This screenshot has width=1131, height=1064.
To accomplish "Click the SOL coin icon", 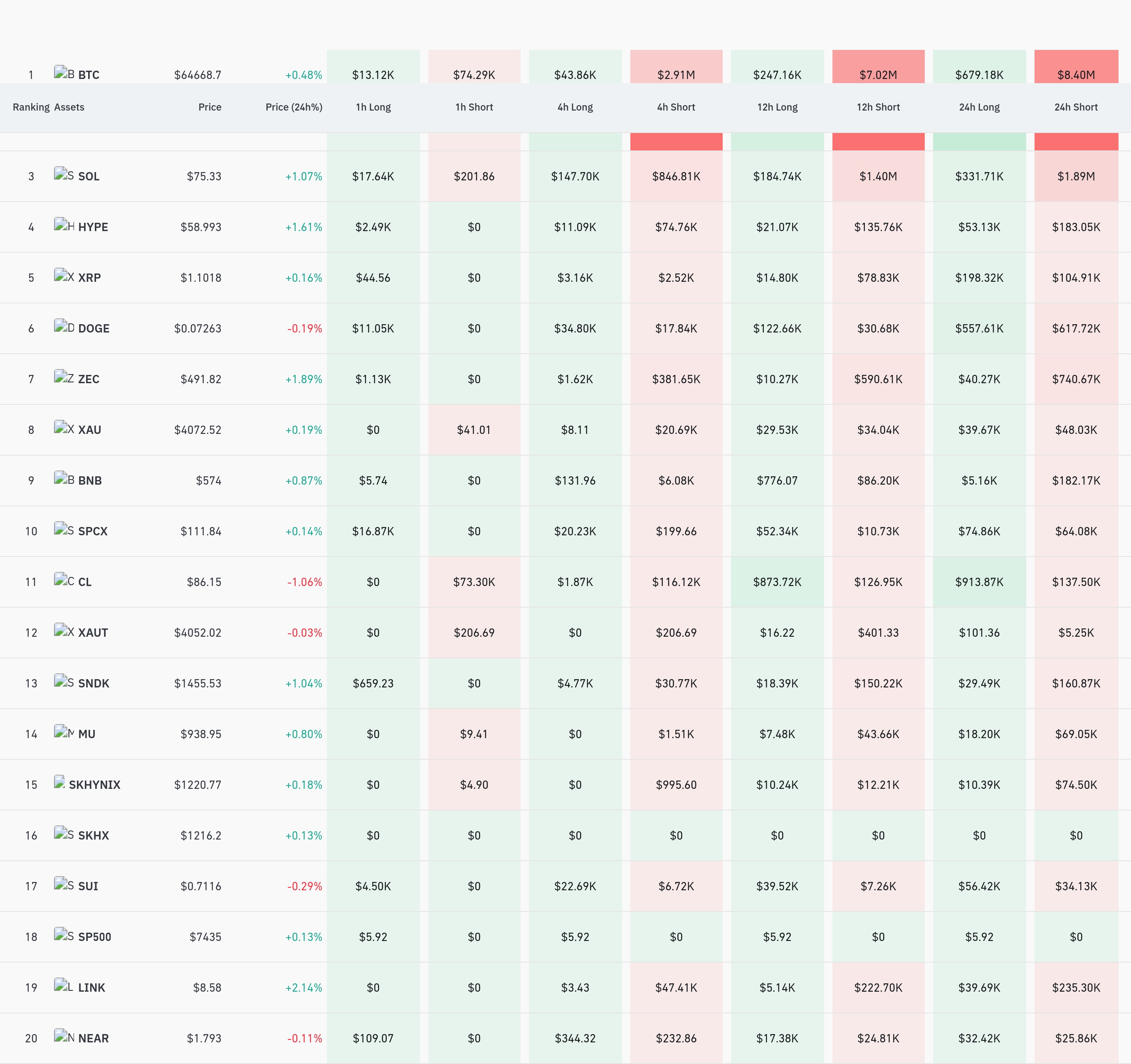I will pyautogui.click(x=64, y=174).
